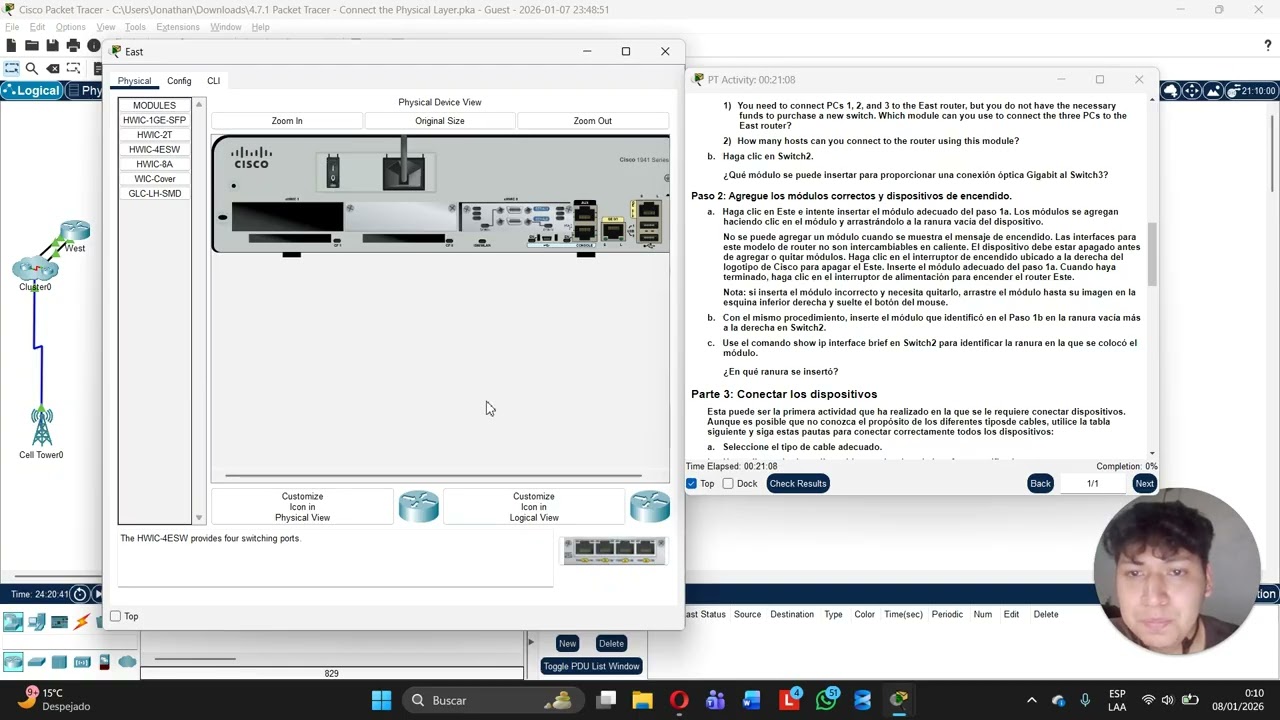
Task: Click the Print toolbar icon
Action: pos(73,45)
